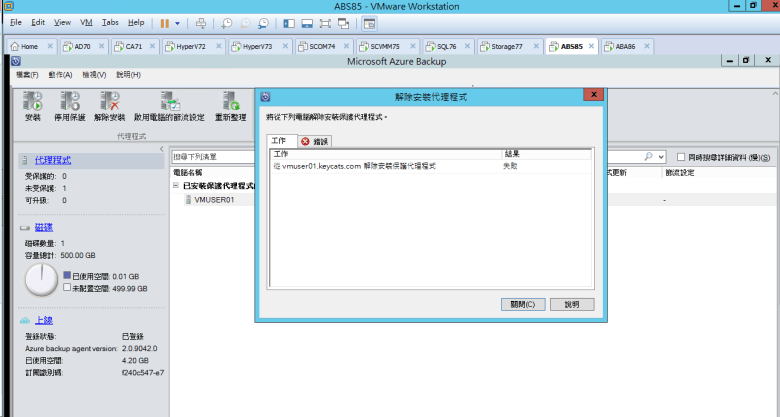Select the VMUSER01 computer entry
The width and height of the screenshot is (780, 417).
213,199
